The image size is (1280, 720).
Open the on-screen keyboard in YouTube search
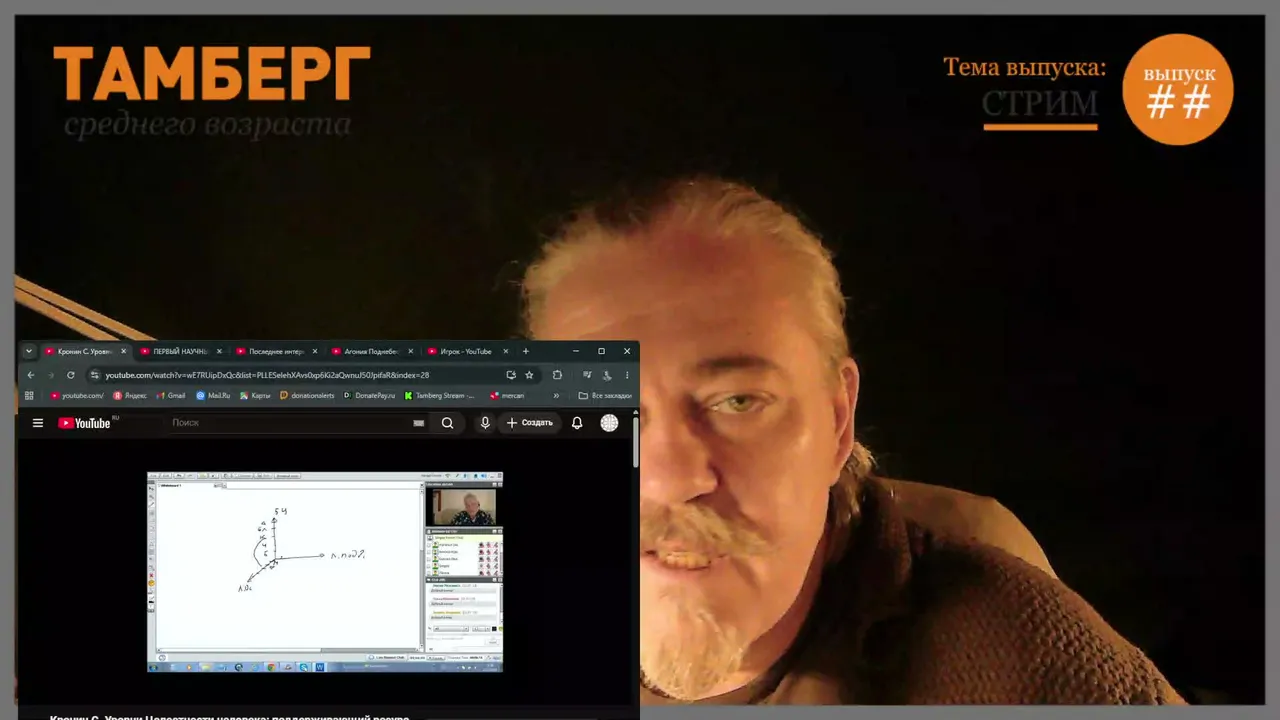(419, 423)
